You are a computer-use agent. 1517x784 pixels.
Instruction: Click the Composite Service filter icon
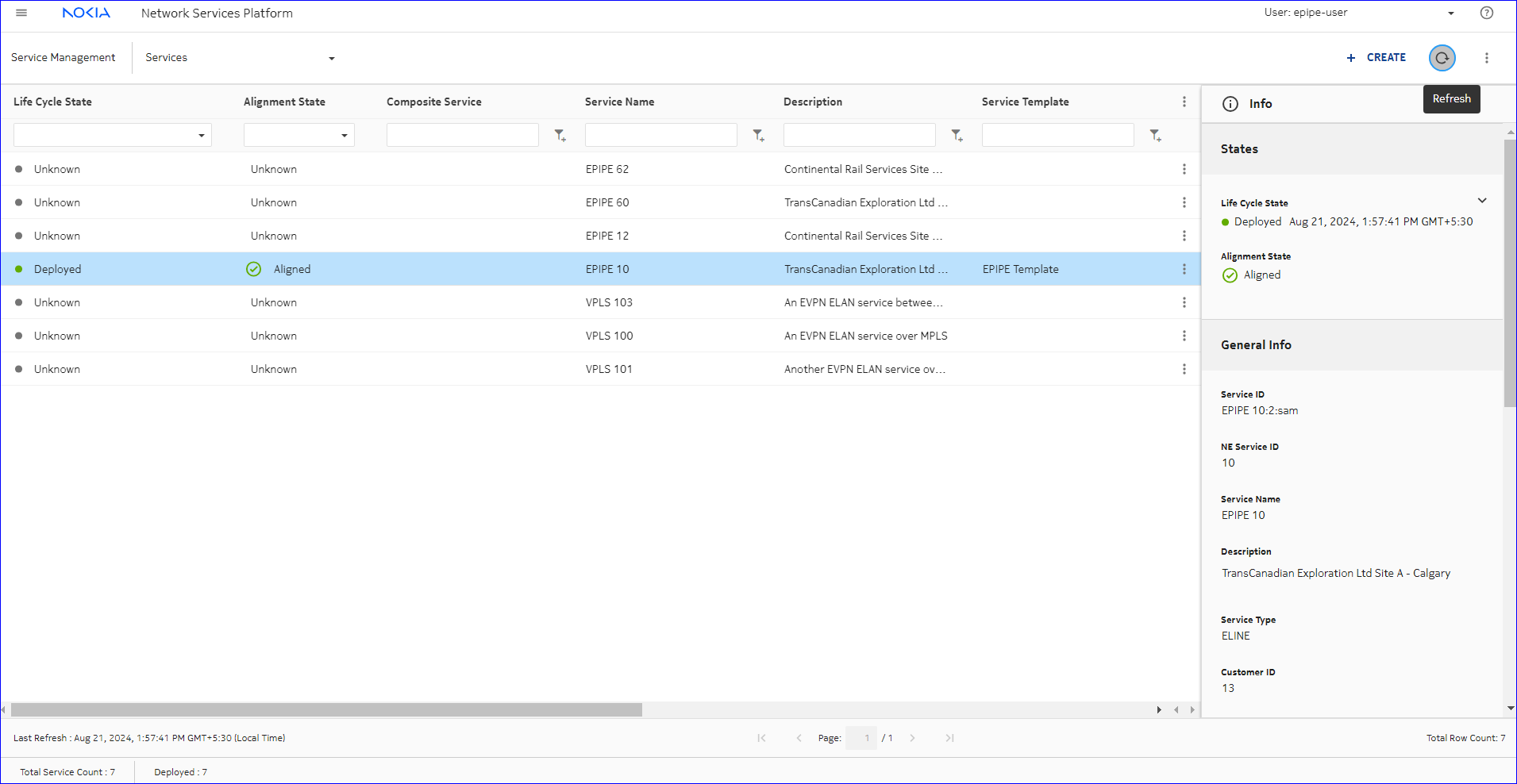560,136
